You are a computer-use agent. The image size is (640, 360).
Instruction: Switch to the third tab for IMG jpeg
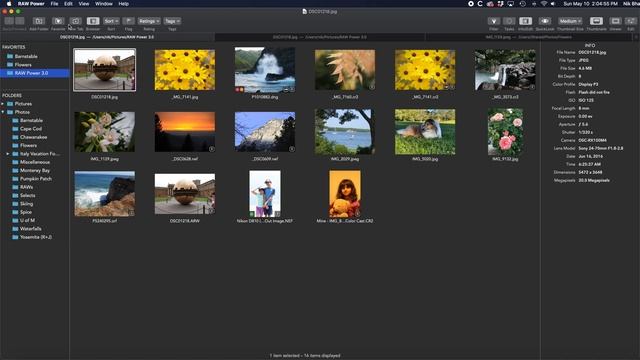tap(529, 37)
